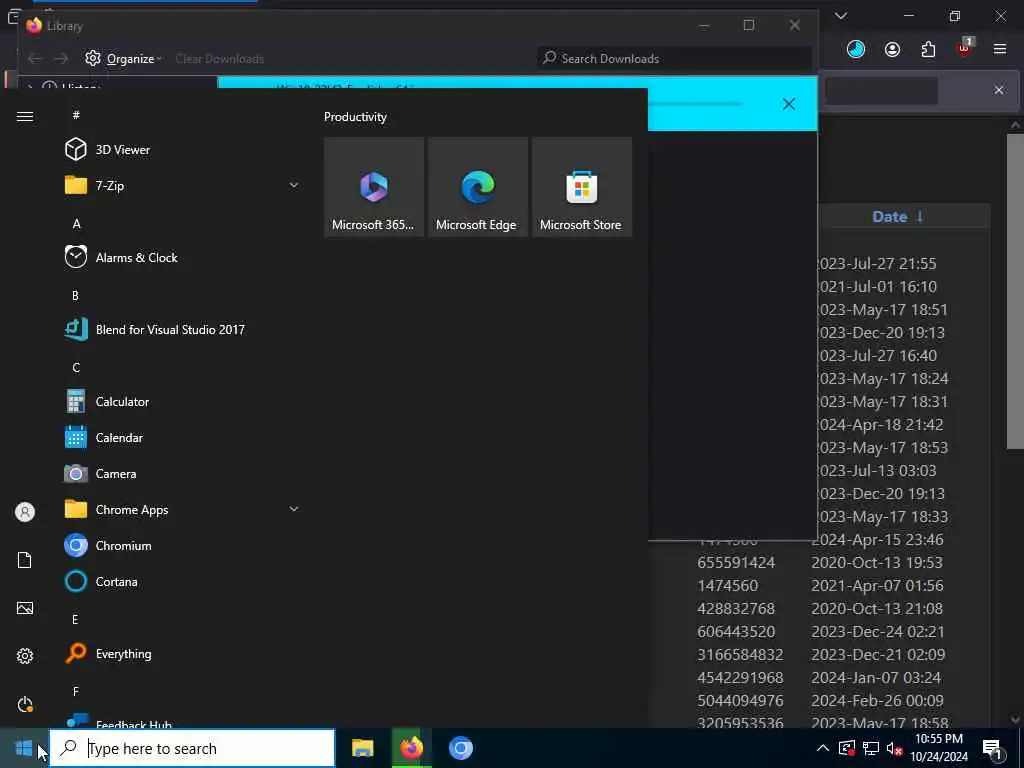The width and height of the screenshot is (1024, 768).
Task: Expand the 7-Zip folder chevron
Action: point(294,185)
